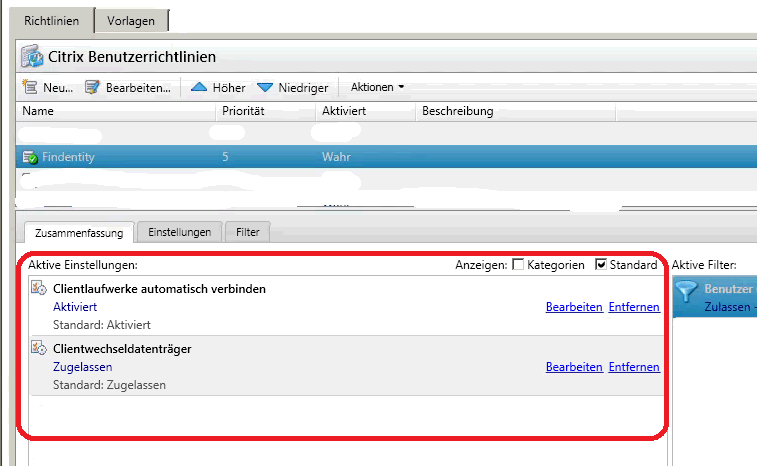Click the Zugelassen value under Clientwechseldatenträger
The width and height of the screenshot is (757, 466).
[x=83, y=367]
